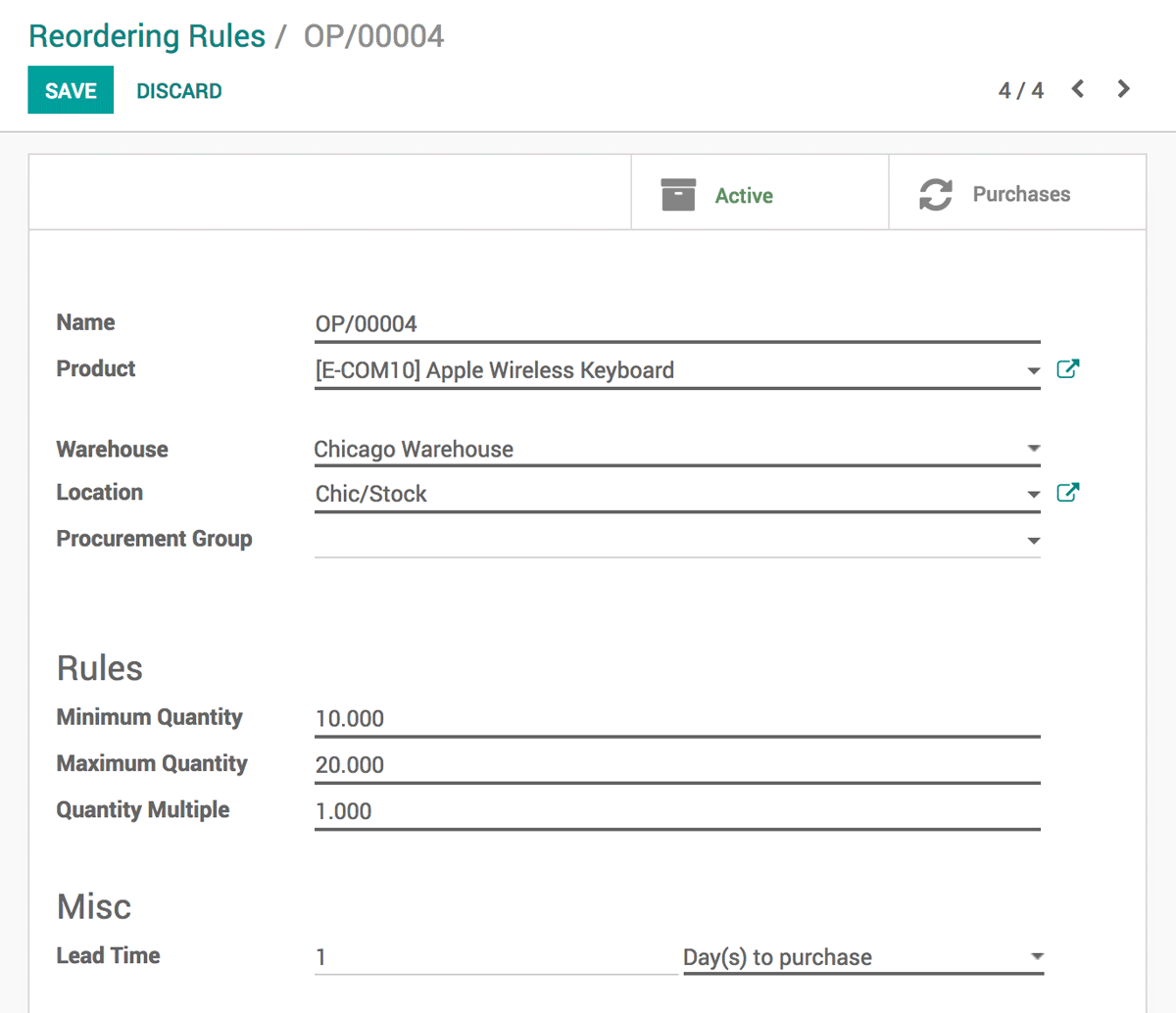
Task: Open external link icon beside Location field
Action: pyautogui.click(x=1067, y=493)
